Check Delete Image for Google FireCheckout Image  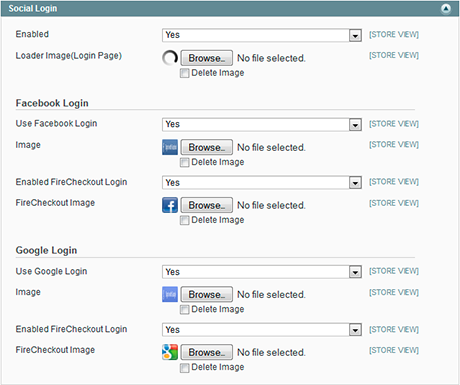pyautogui.click(x=184, y=368)
